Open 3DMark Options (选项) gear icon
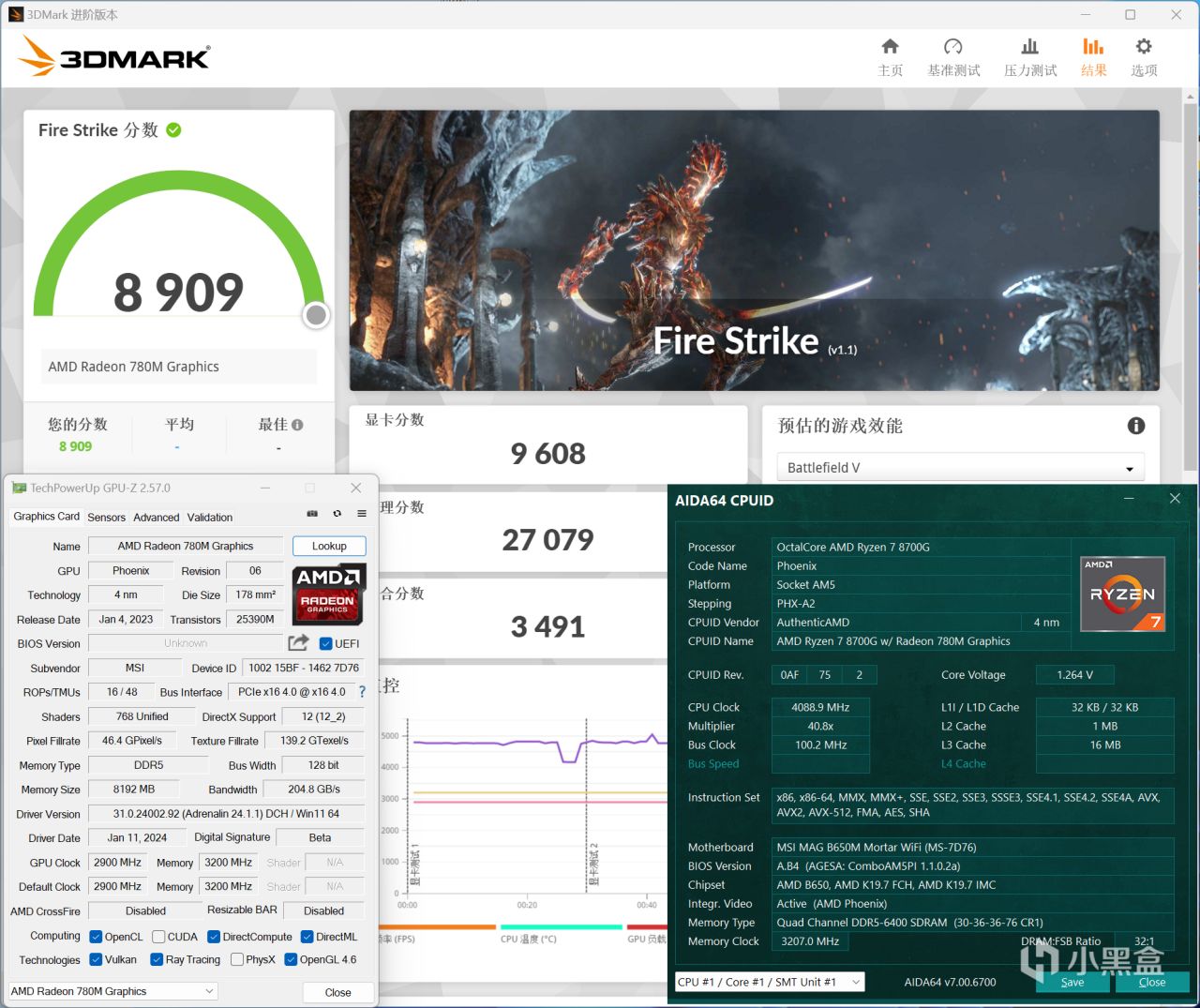Viewport: 1200px width, 1008px height. point(1144,46)
